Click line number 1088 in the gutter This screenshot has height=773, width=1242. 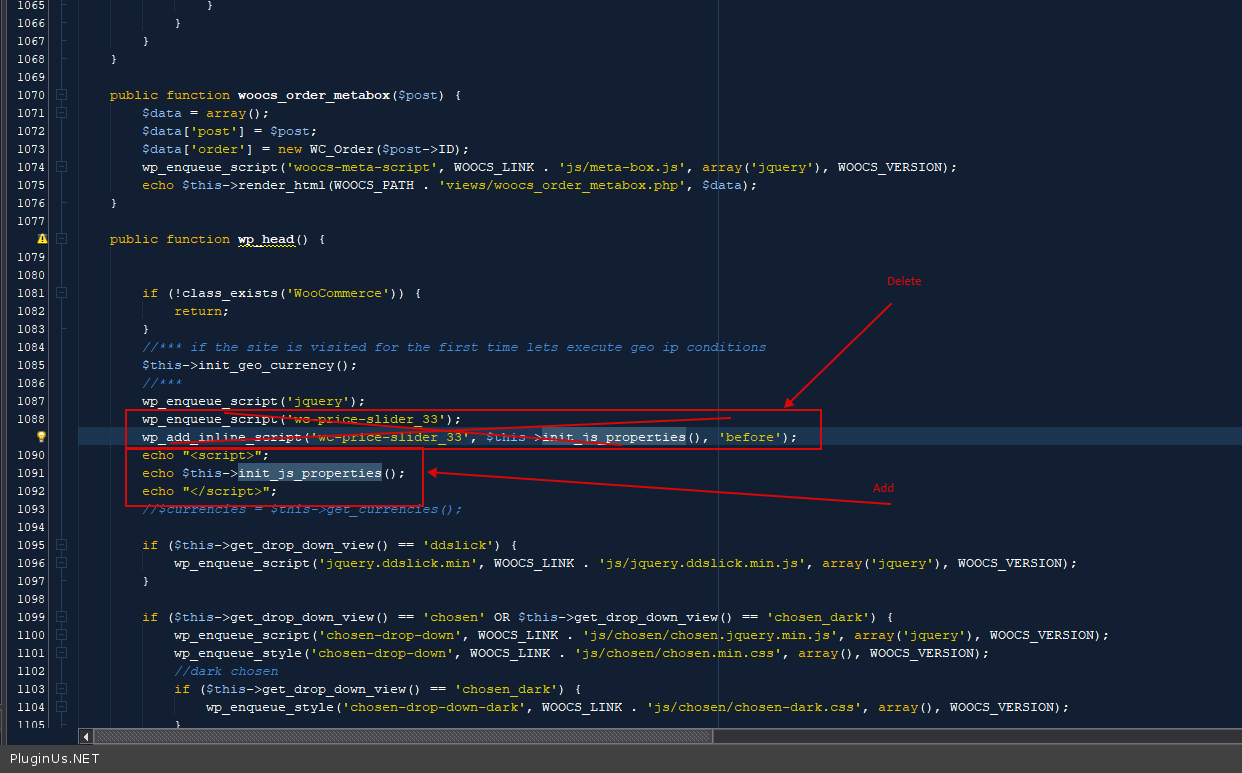coord(30,419)
